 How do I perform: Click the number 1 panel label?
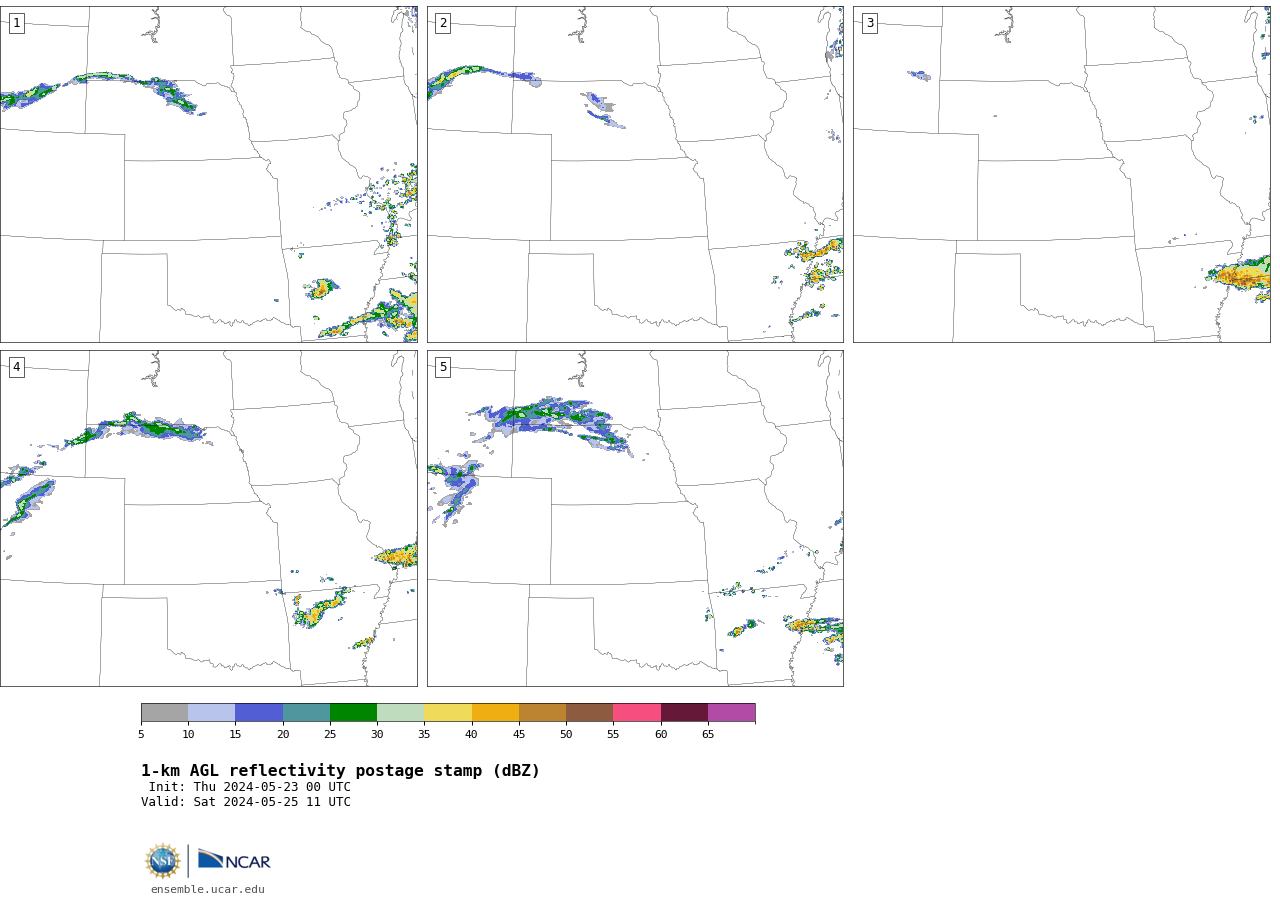pyautogui.click(x=16, y=23)
